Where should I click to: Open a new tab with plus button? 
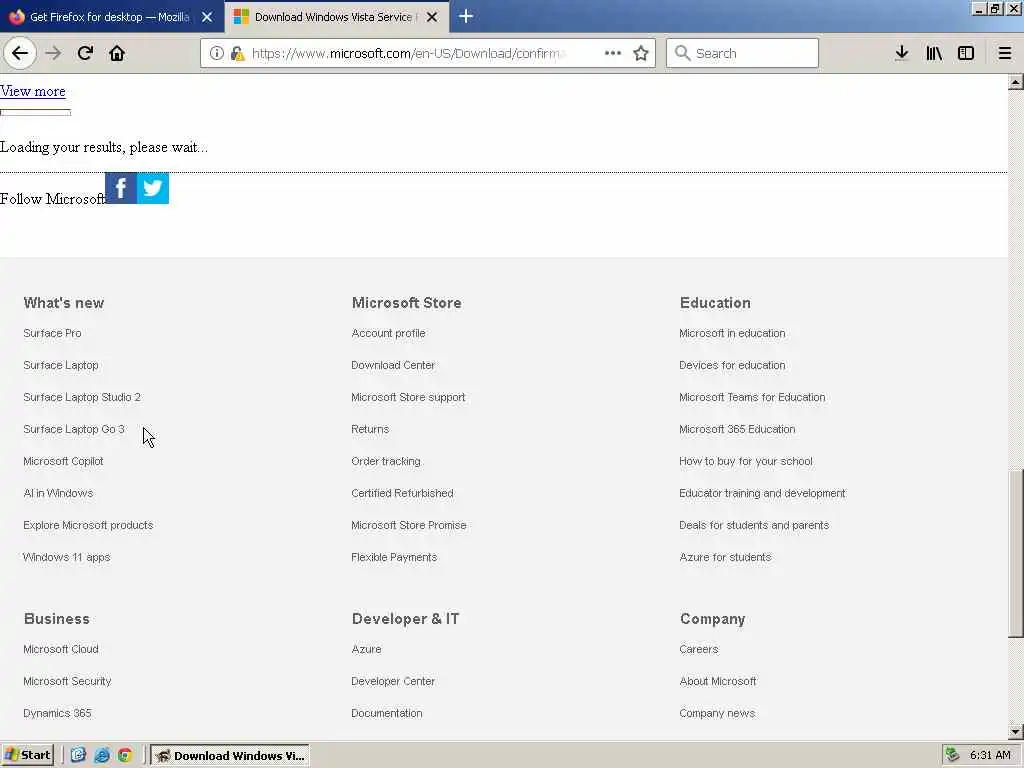pos(466,16)
